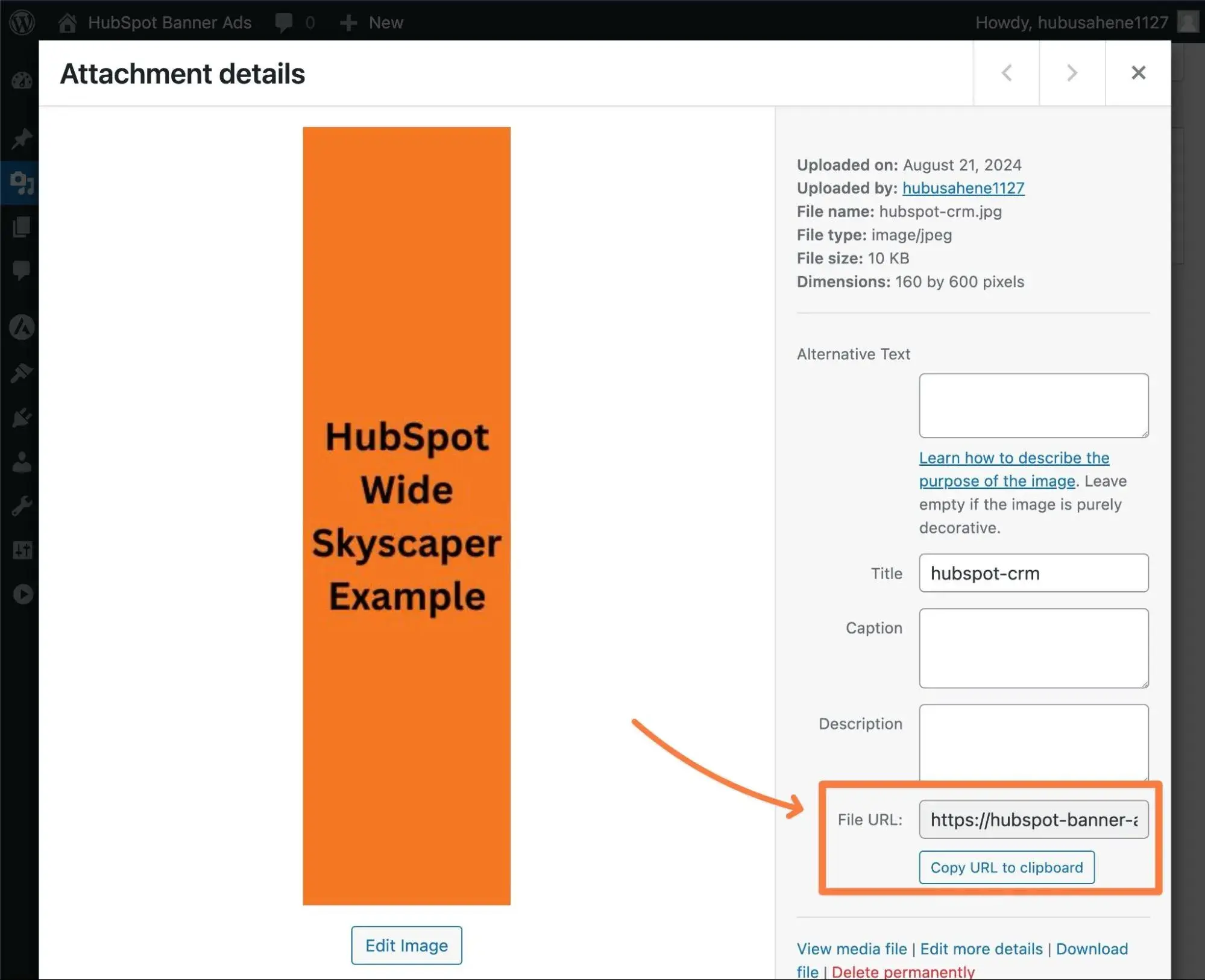Click the plus New content item
The image size is (1205, 980).
point(371,22)
